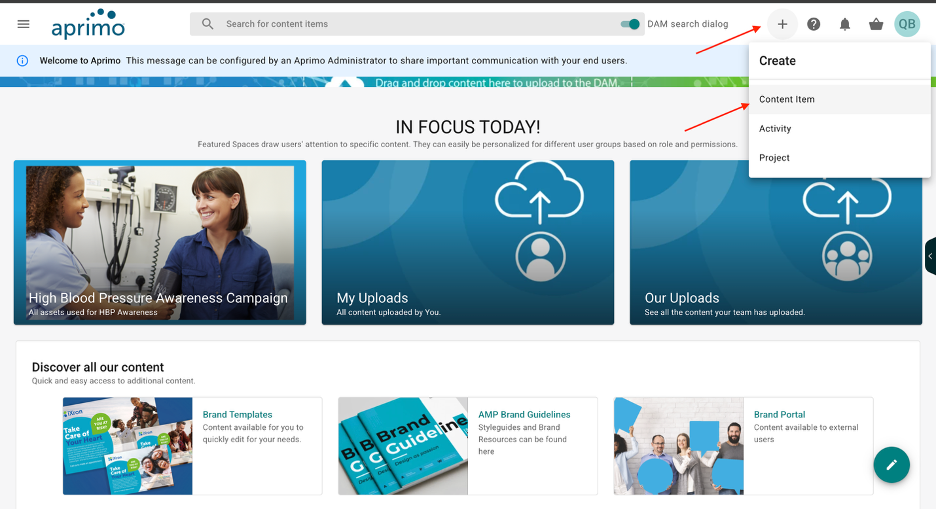This screenshot has height=510, width=936.
Task: Click the 'DAM search dialog' label
Action: 688,24
